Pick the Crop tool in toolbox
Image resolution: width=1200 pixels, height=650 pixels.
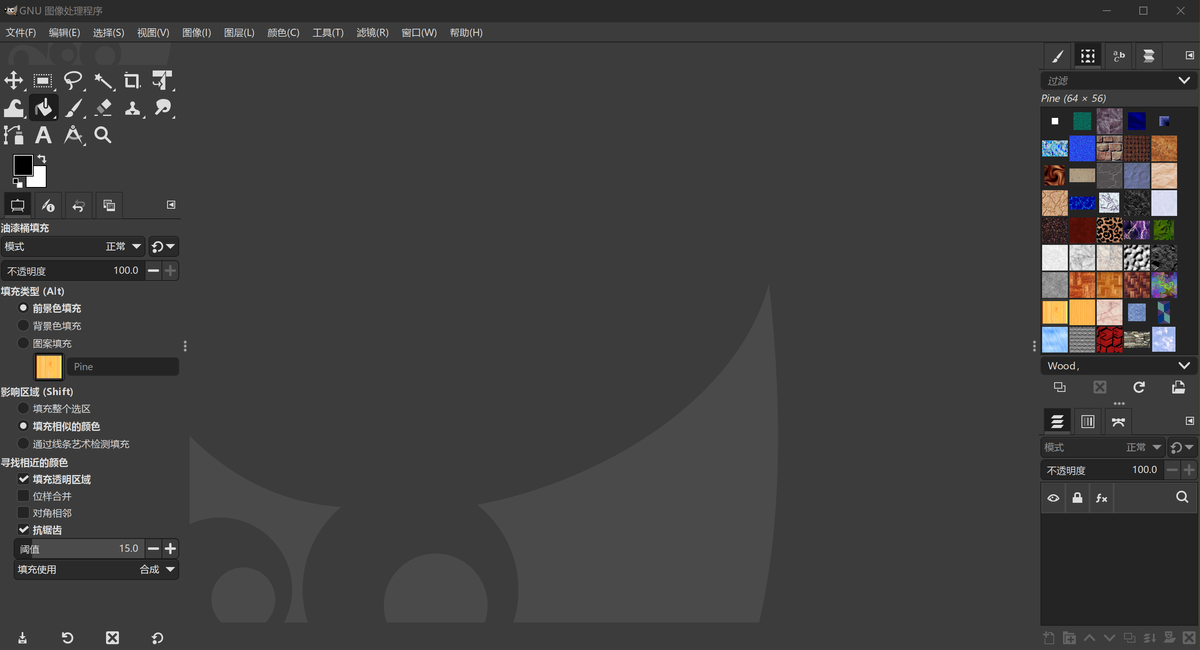(x=132, y=81)
